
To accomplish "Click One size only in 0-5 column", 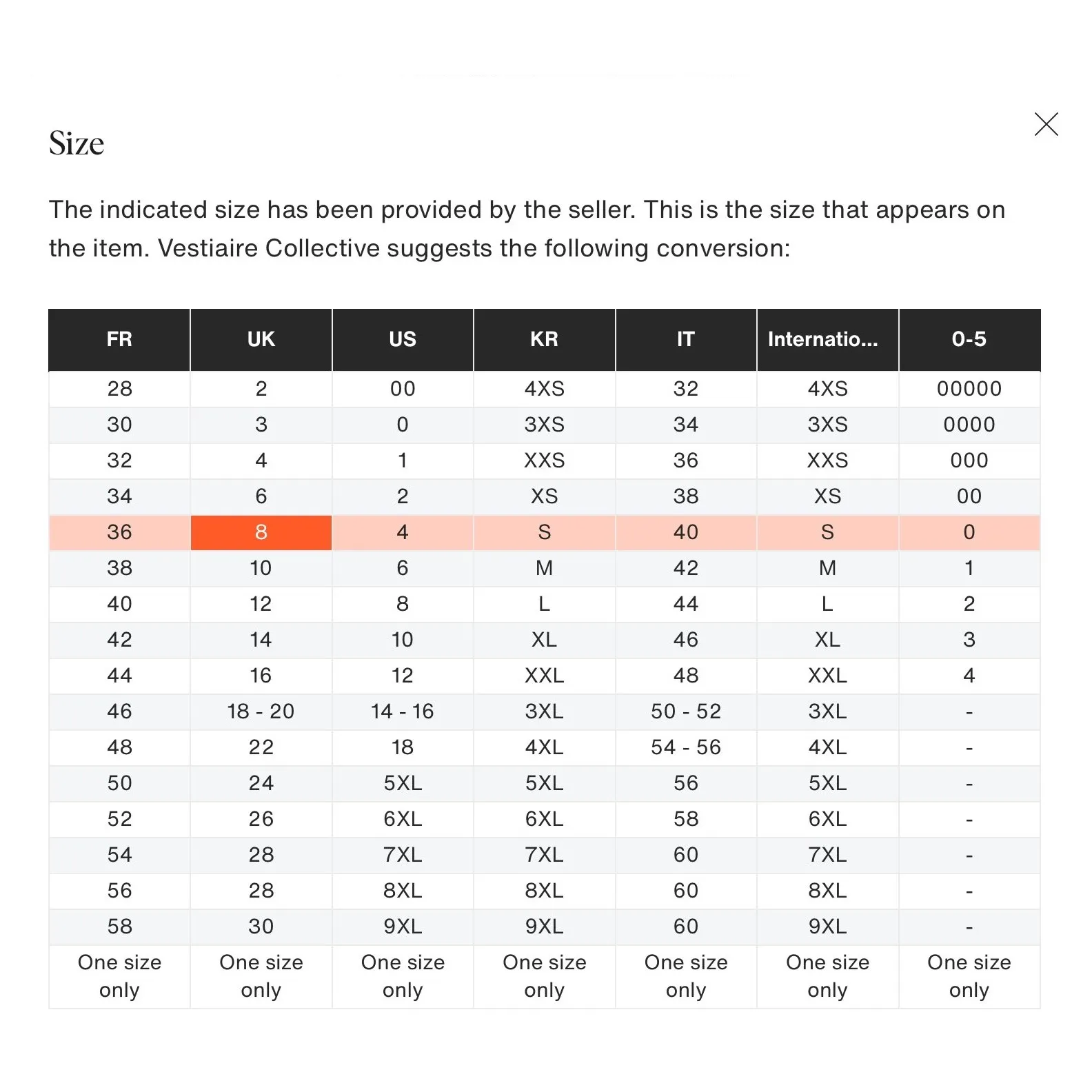I will click(969, 976).
